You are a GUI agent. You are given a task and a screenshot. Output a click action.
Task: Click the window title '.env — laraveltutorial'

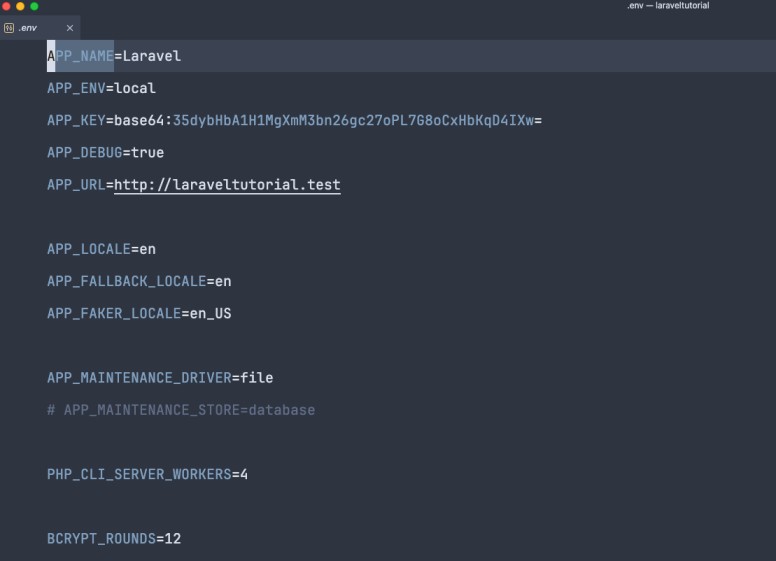[668, 6]
